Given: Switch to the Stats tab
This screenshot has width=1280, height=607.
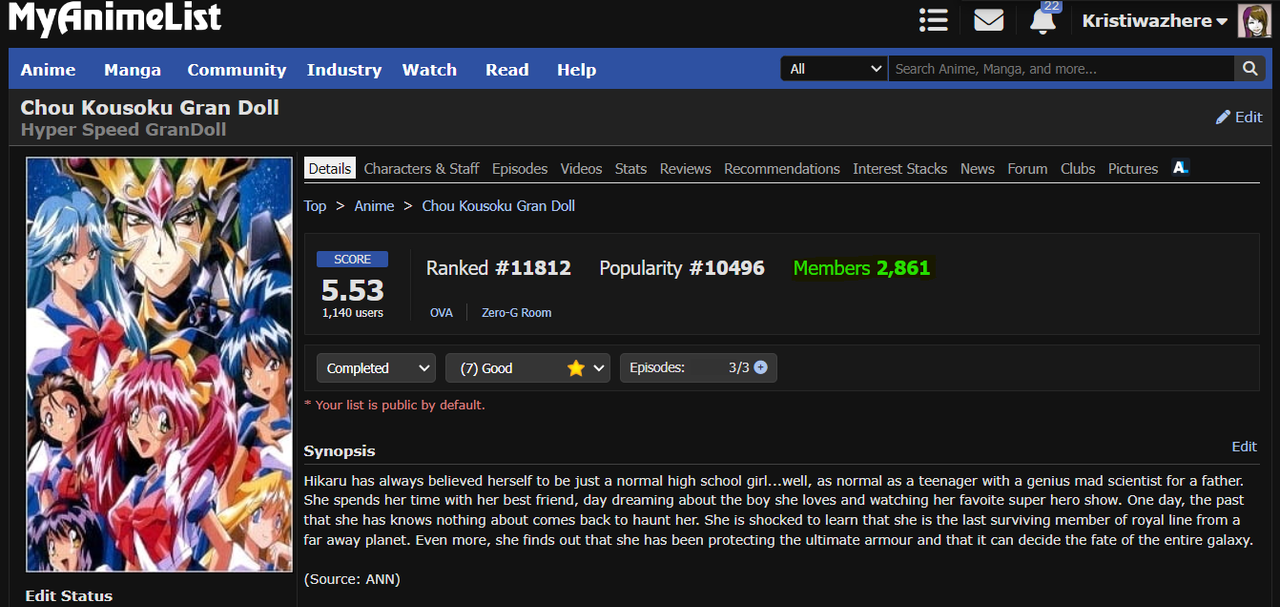Looking at the screenshot, I should click(631, 168).
